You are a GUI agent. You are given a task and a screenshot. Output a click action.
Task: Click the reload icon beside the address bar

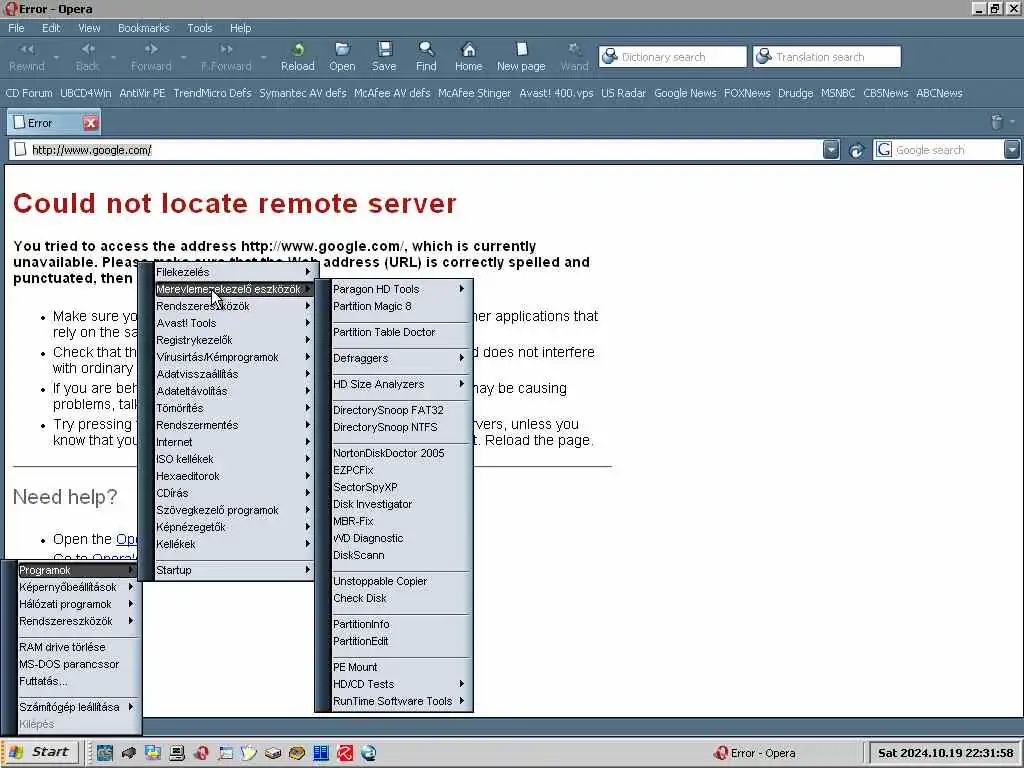(856, 150)
